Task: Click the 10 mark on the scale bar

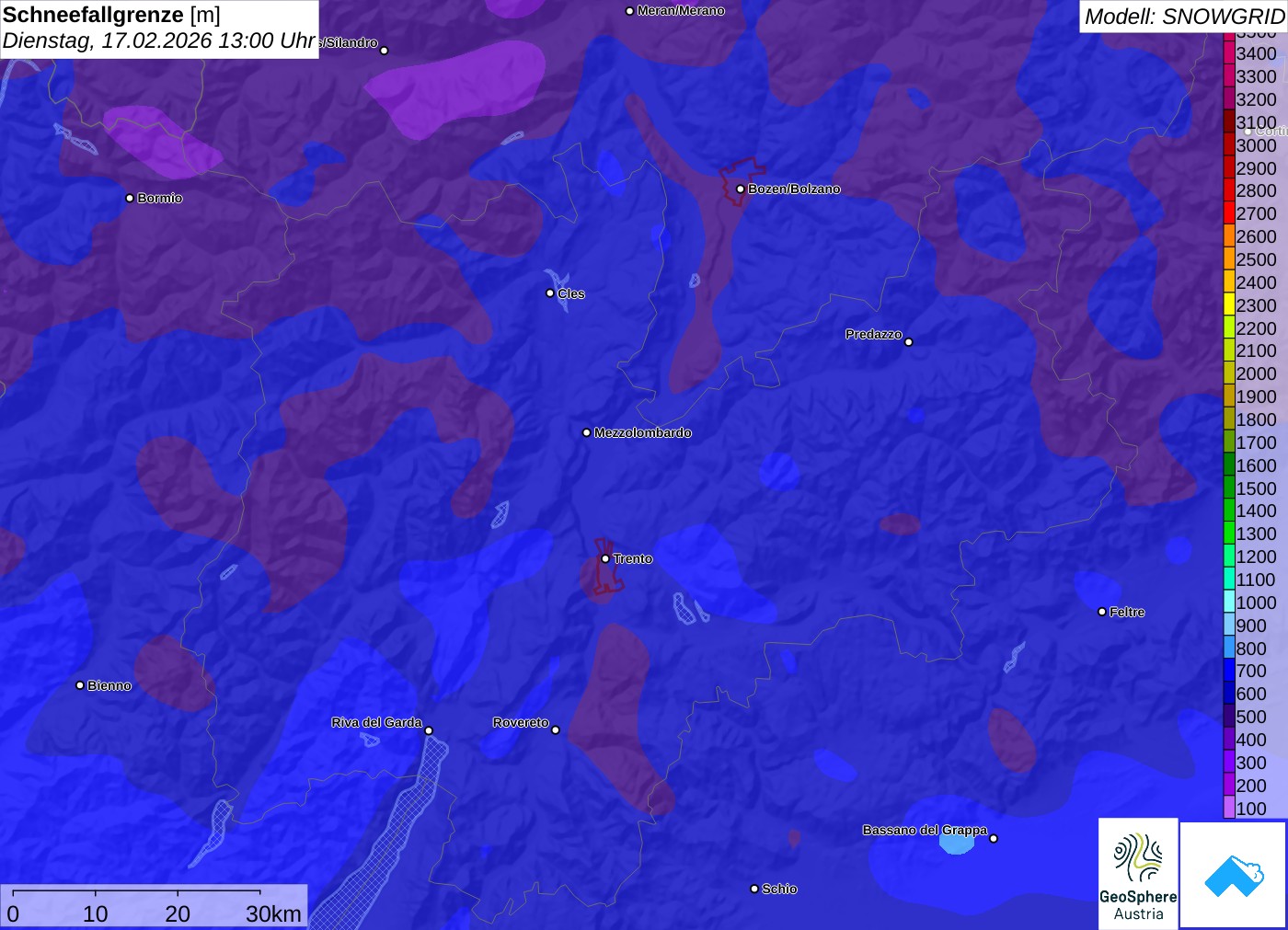Action: [x=96, y=913]
